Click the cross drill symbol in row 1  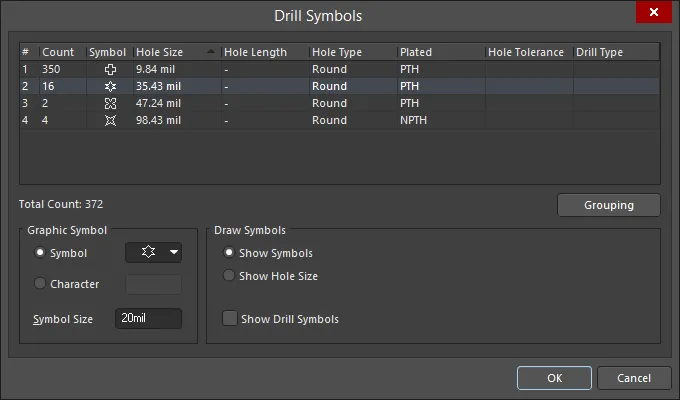click(x=111, y=69)
